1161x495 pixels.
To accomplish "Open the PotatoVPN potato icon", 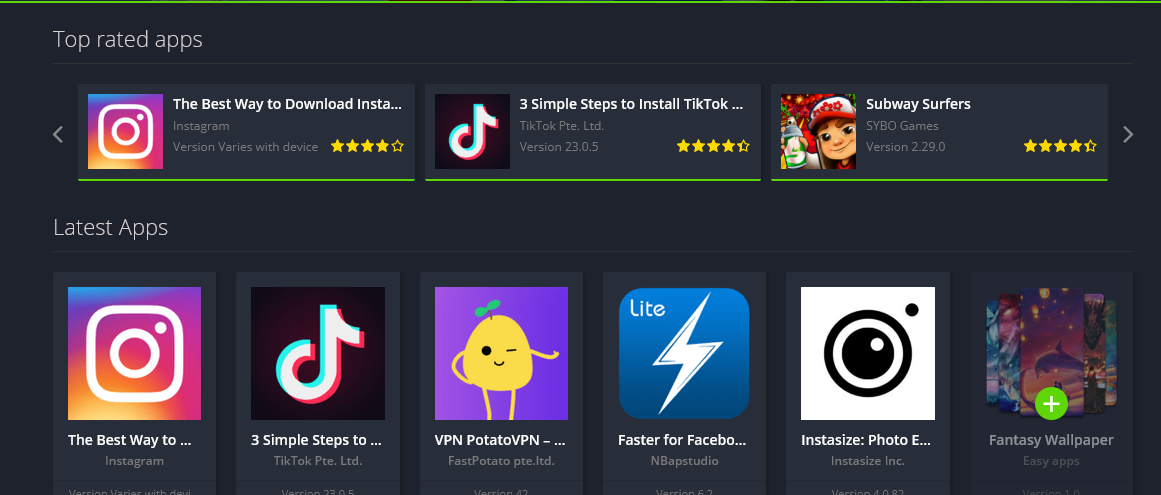I will tap(501, 354).
